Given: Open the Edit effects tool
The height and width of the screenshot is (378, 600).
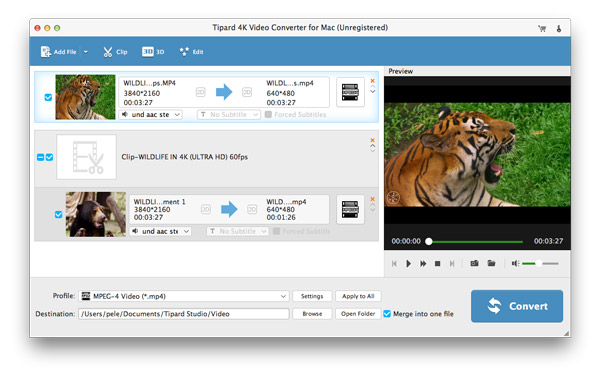Looking at the screenshot, I should pyautogui.click(x=191, y=52).
